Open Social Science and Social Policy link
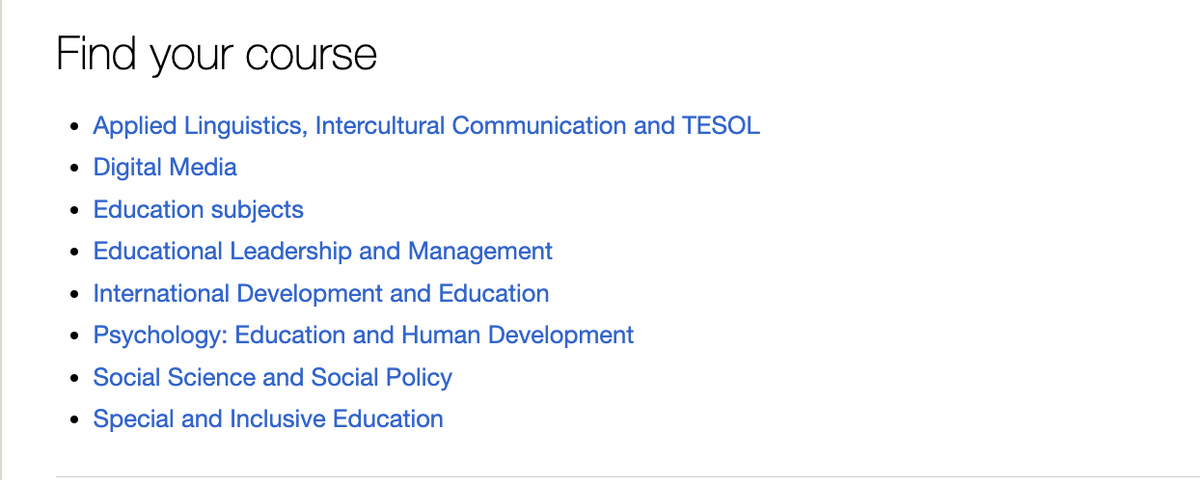Image resolution: width=1200 pixels, height=480 pixels. click(x=272, y=377)
